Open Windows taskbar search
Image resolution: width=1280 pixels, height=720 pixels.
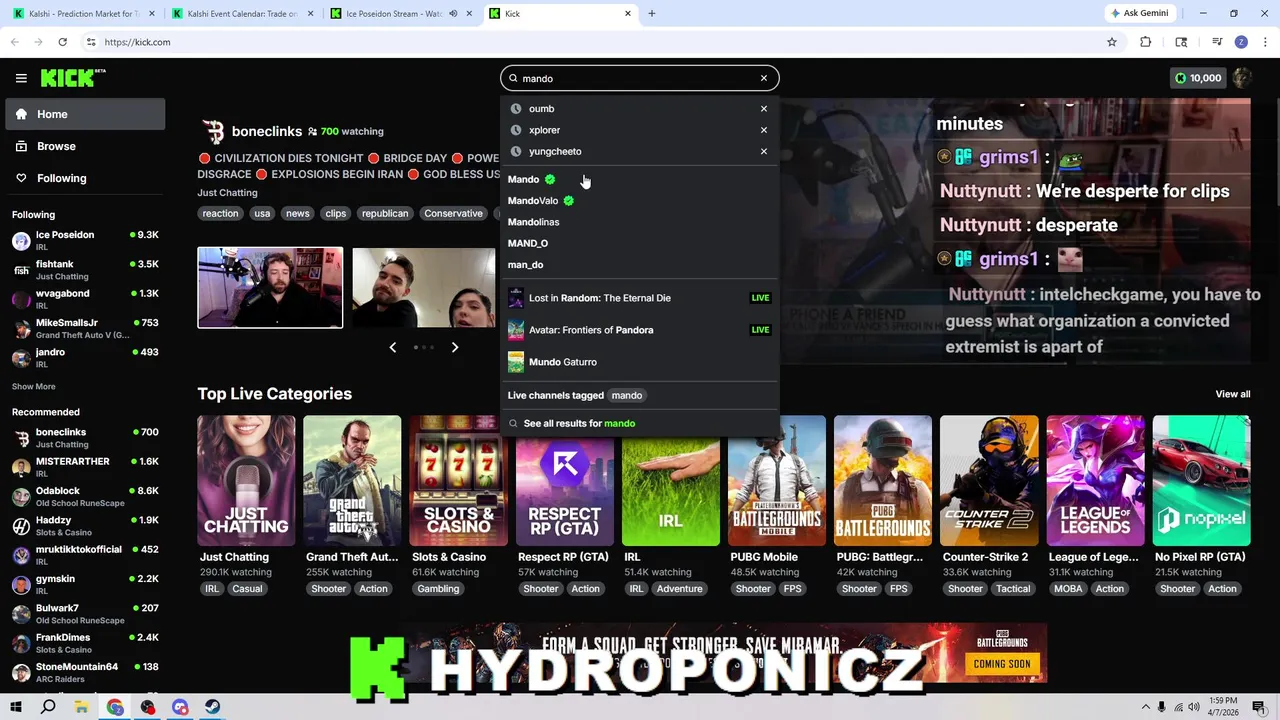pyautogui.click(x=48, y=707)
